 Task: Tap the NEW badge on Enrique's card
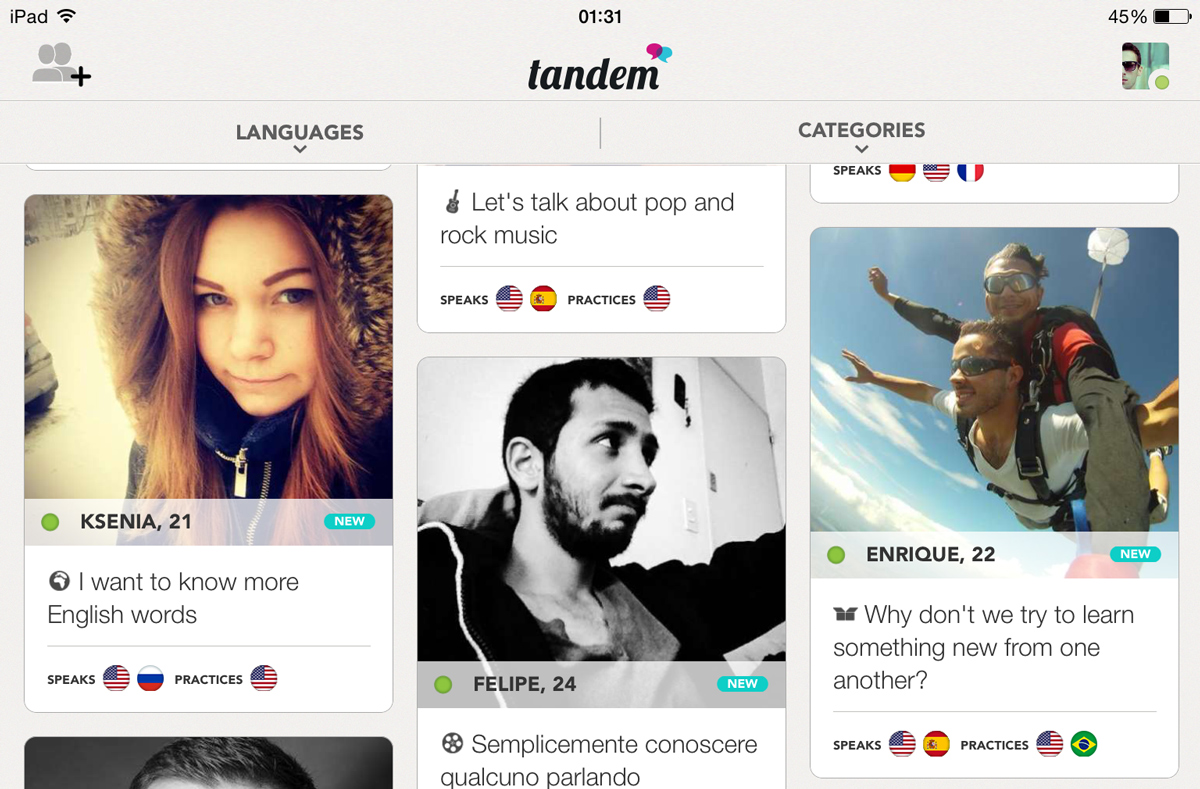point(1135,554)
